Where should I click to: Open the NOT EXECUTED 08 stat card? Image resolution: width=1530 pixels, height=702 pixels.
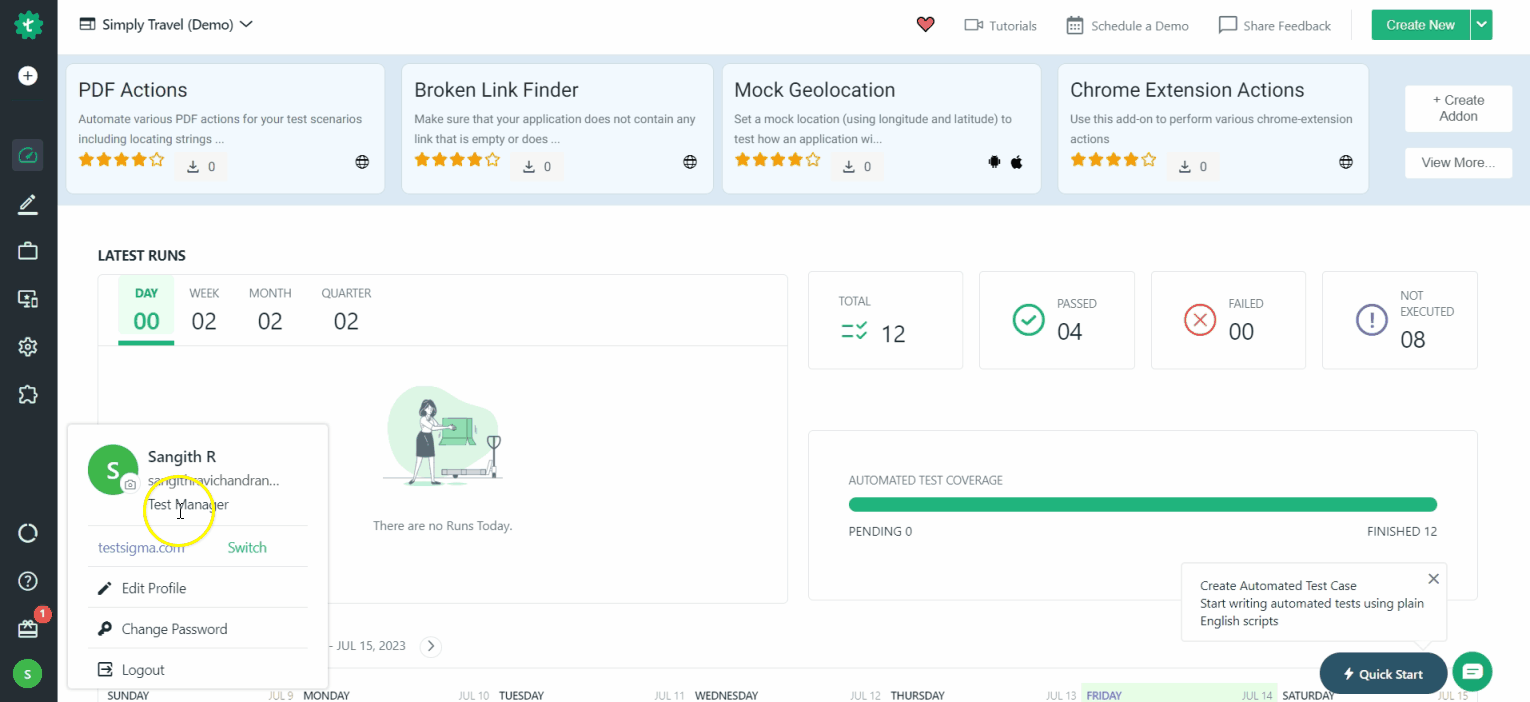pyautogui.click(x=1400, y=320)
